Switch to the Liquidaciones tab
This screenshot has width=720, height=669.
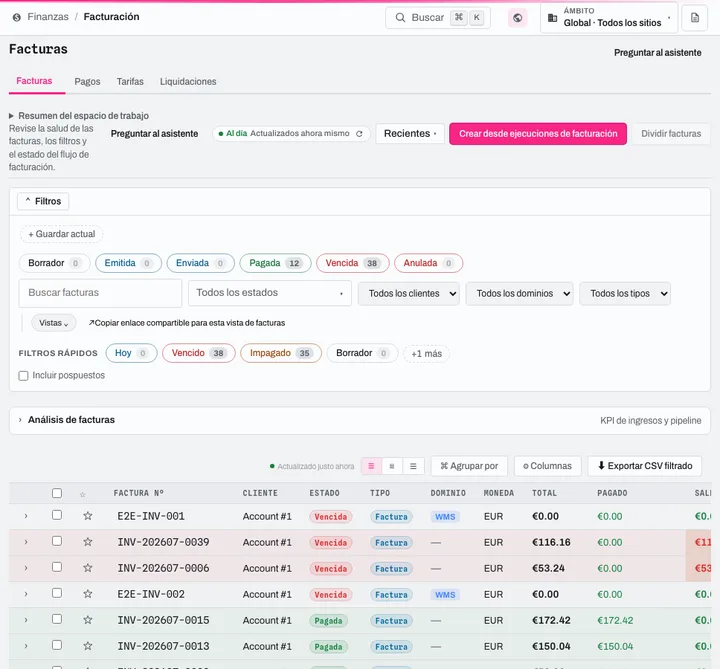(188, 81)
